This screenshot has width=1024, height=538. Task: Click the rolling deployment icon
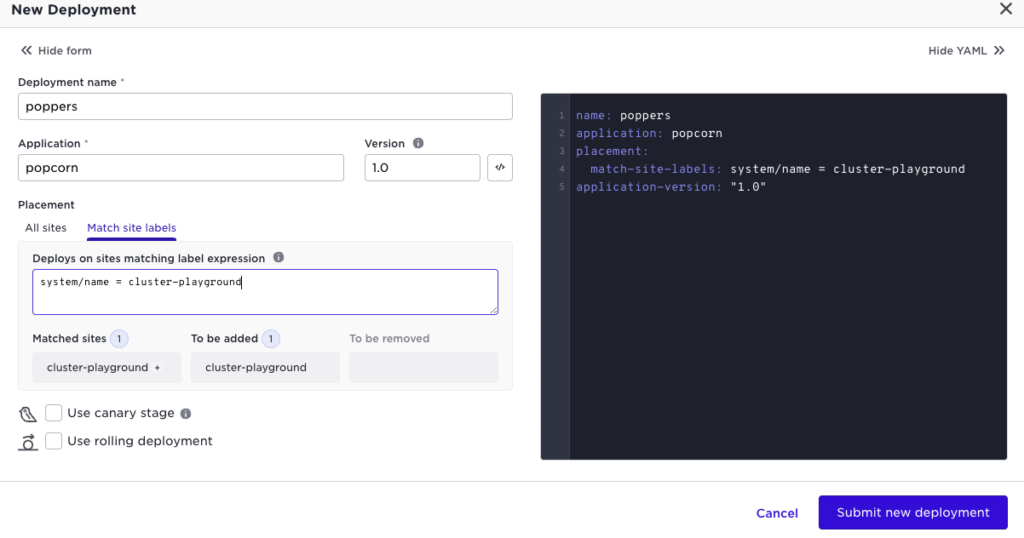point(28,442)
